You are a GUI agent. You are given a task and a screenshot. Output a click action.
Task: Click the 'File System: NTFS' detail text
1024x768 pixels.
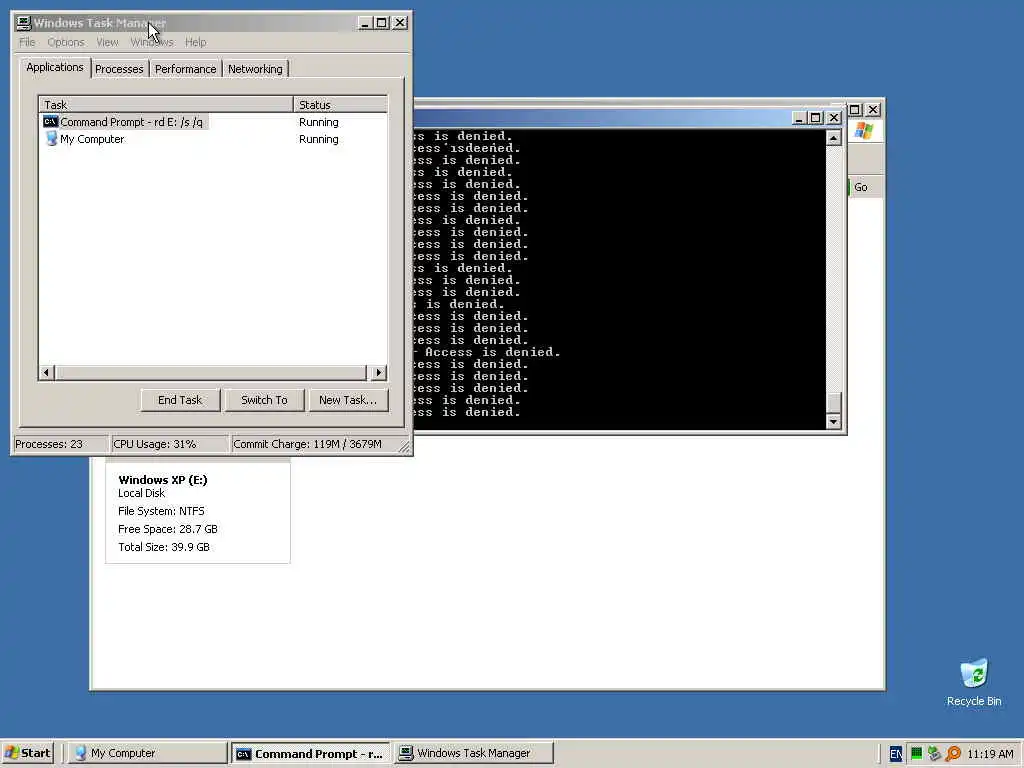click(161, 511)
